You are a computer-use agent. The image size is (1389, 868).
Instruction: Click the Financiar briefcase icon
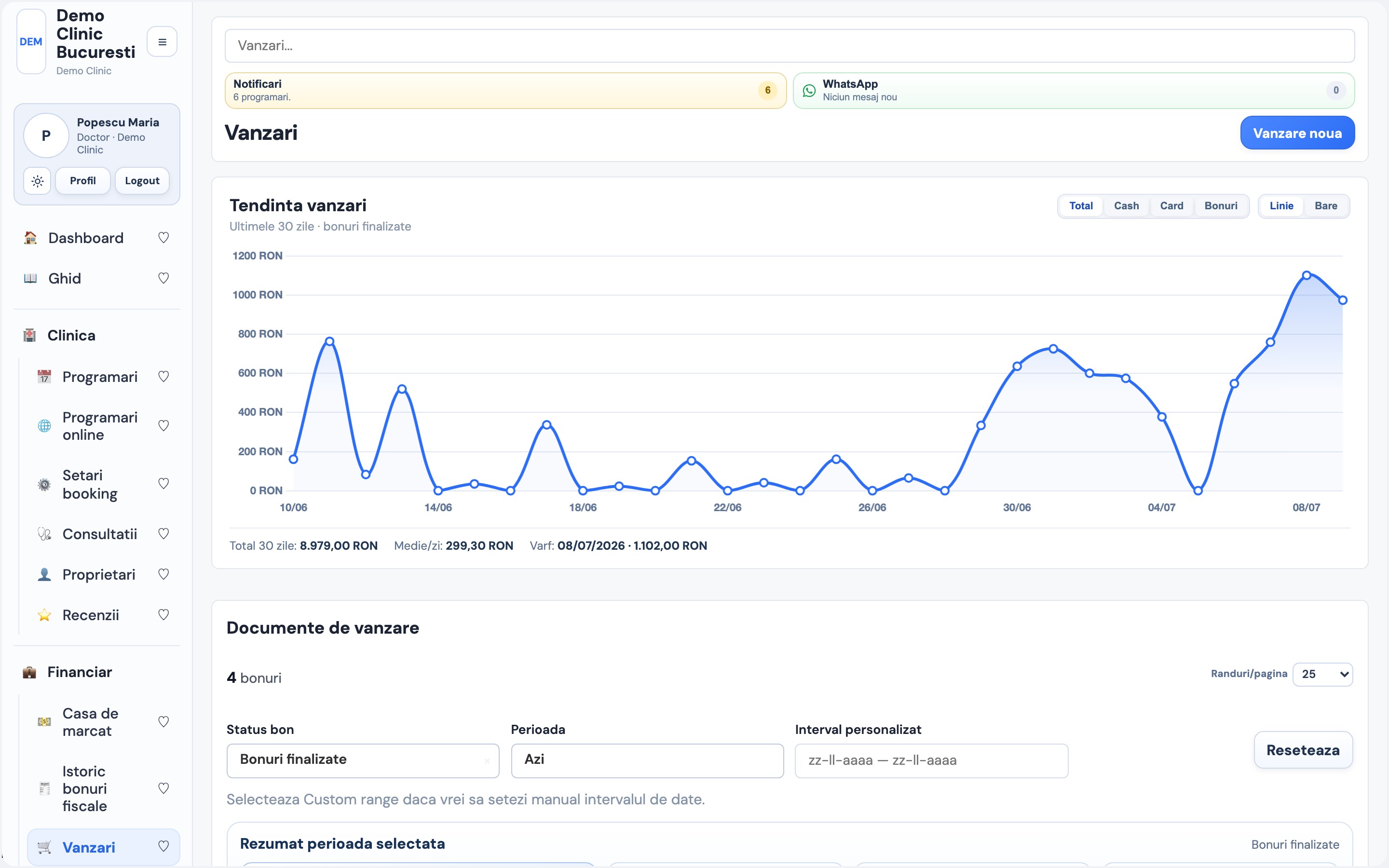(x=29, y=672)
